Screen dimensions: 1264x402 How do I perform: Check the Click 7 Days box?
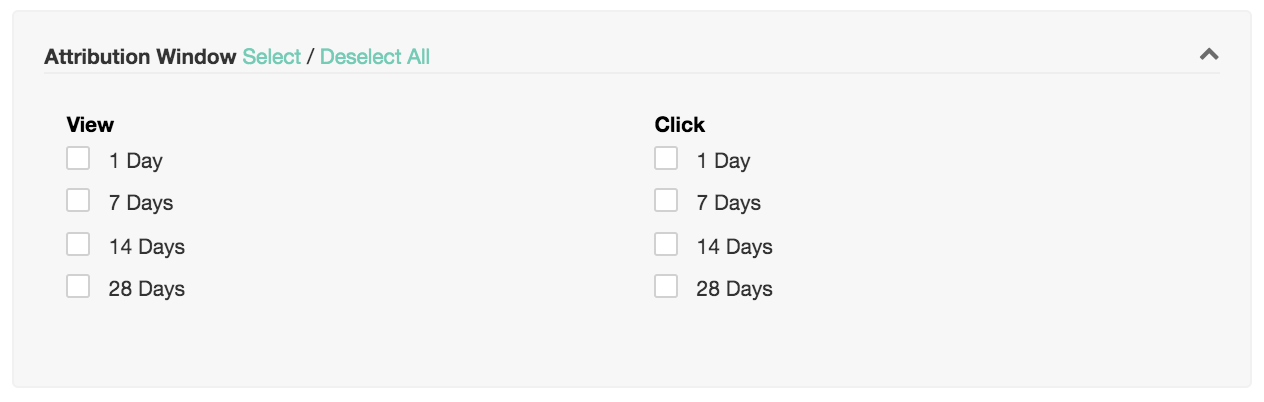point(666,201)
